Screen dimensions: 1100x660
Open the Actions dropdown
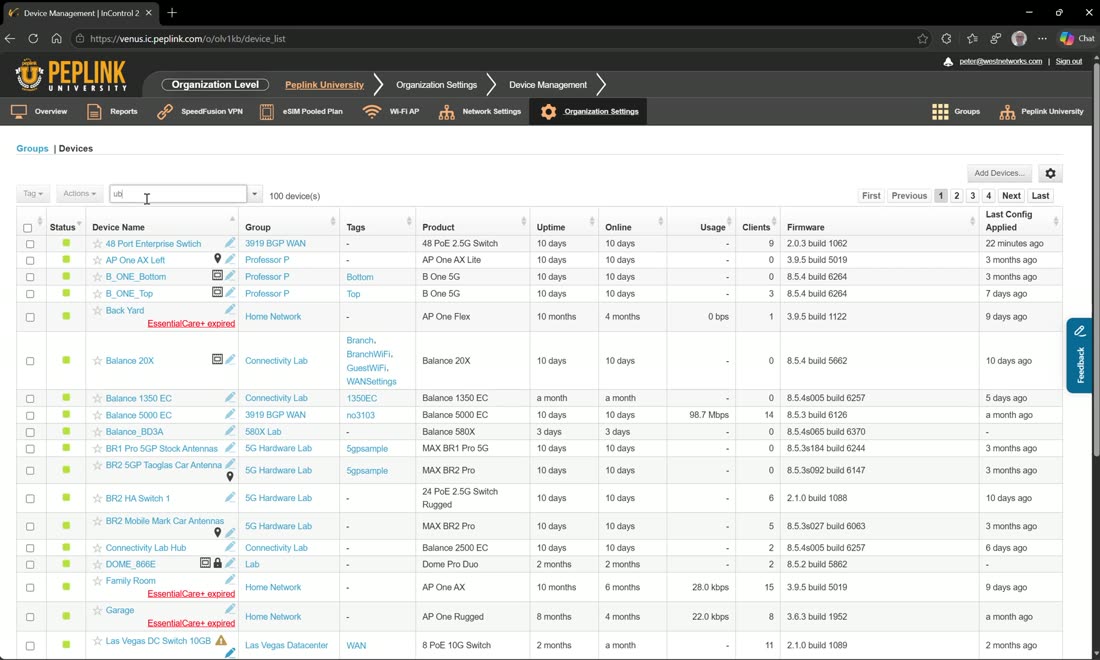[x=79, y=194]
